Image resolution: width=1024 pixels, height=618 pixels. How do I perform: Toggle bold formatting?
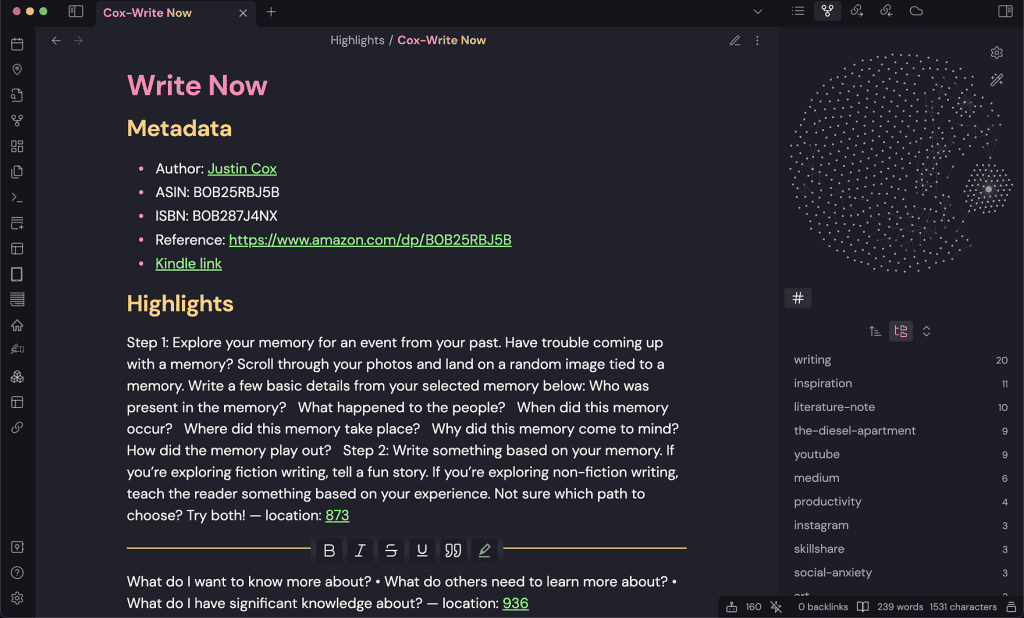click(329, 549)
